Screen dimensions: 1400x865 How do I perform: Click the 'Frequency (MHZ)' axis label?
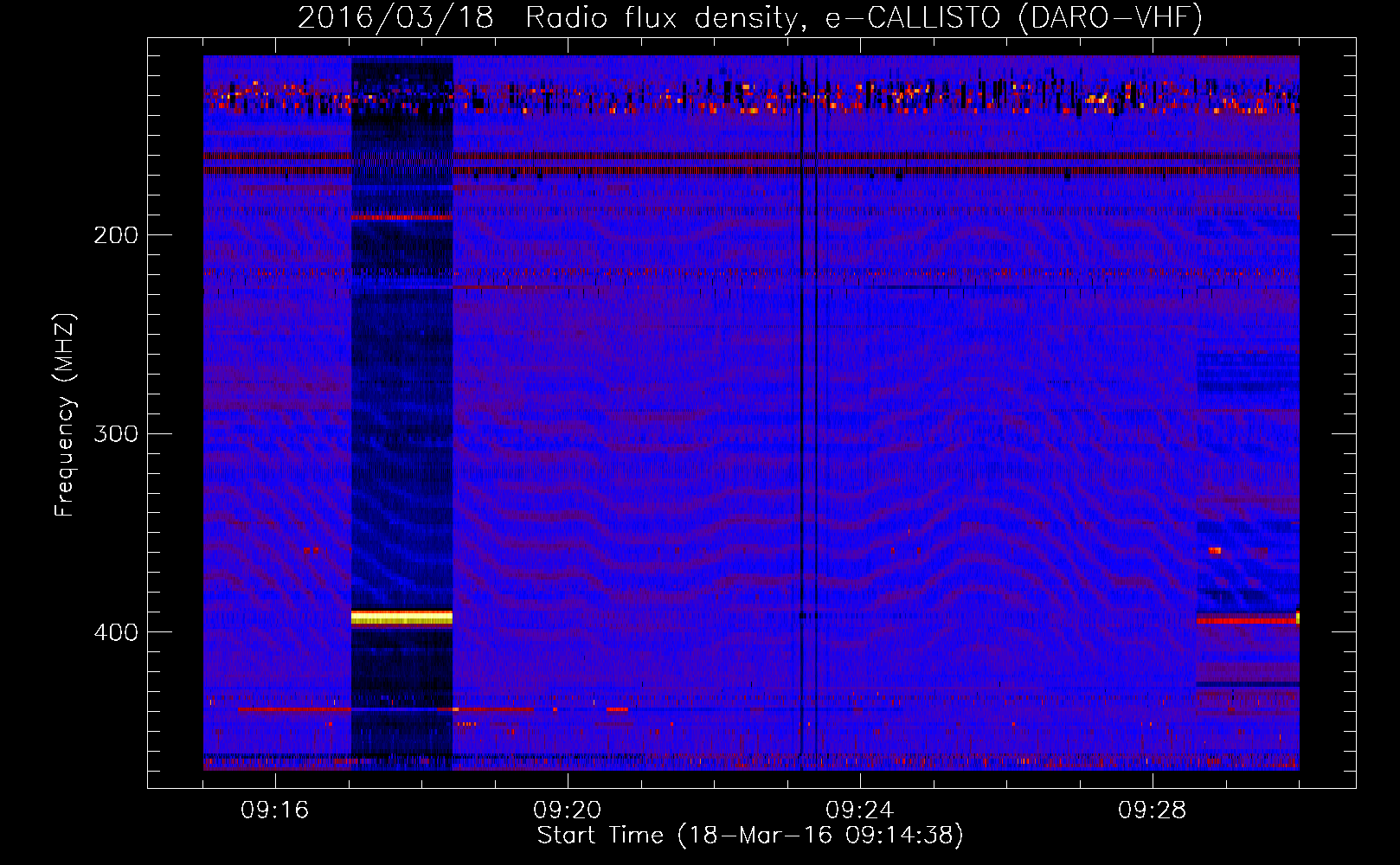click(x=65, y=415)
